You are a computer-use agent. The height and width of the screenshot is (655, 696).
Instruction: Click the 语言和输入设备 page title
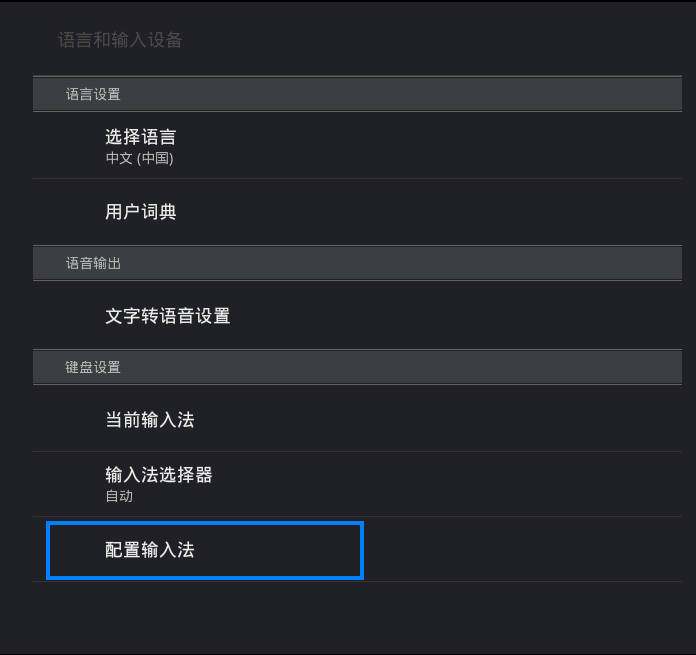pos(120,40)
